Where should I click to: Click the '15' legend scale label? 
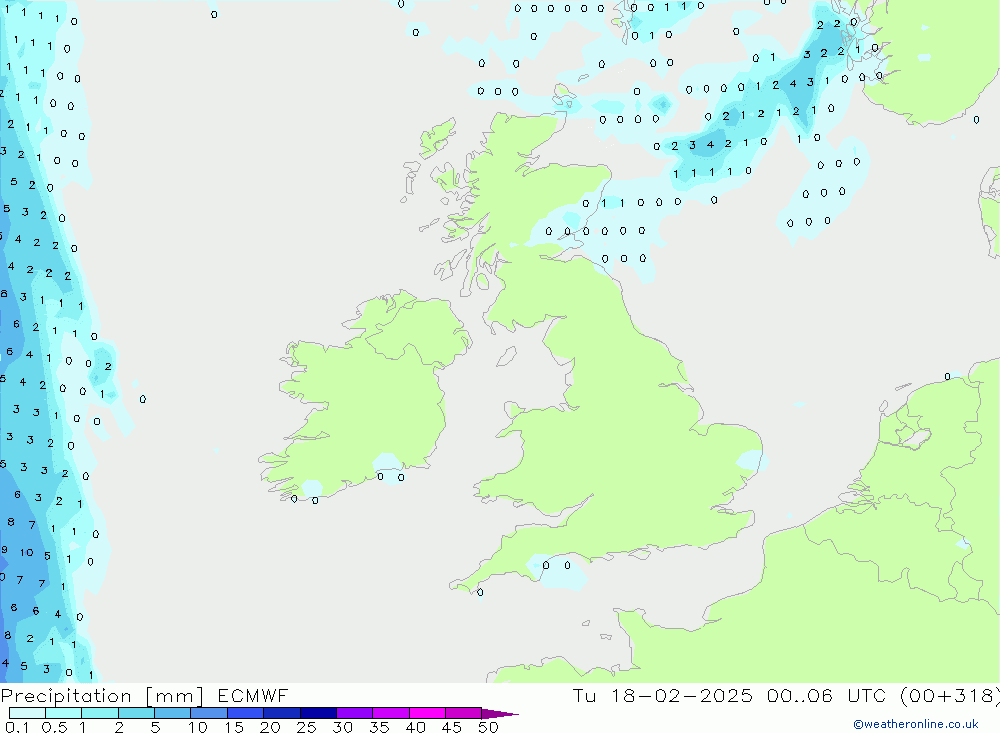point(233,727)
